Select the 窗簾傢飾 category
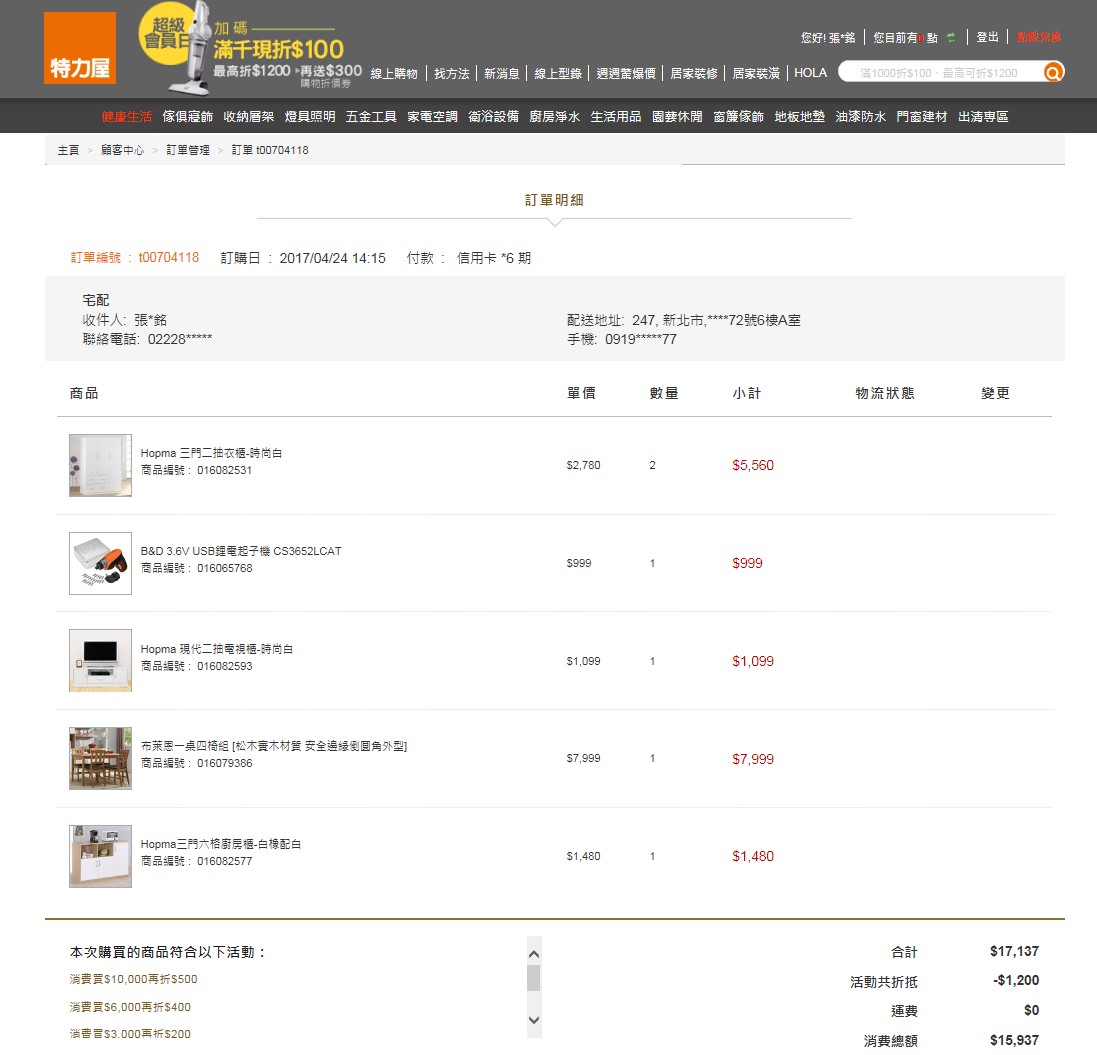Image resolution: width=1097 pixels, height=1055 pixels. (x=738, y=117)
